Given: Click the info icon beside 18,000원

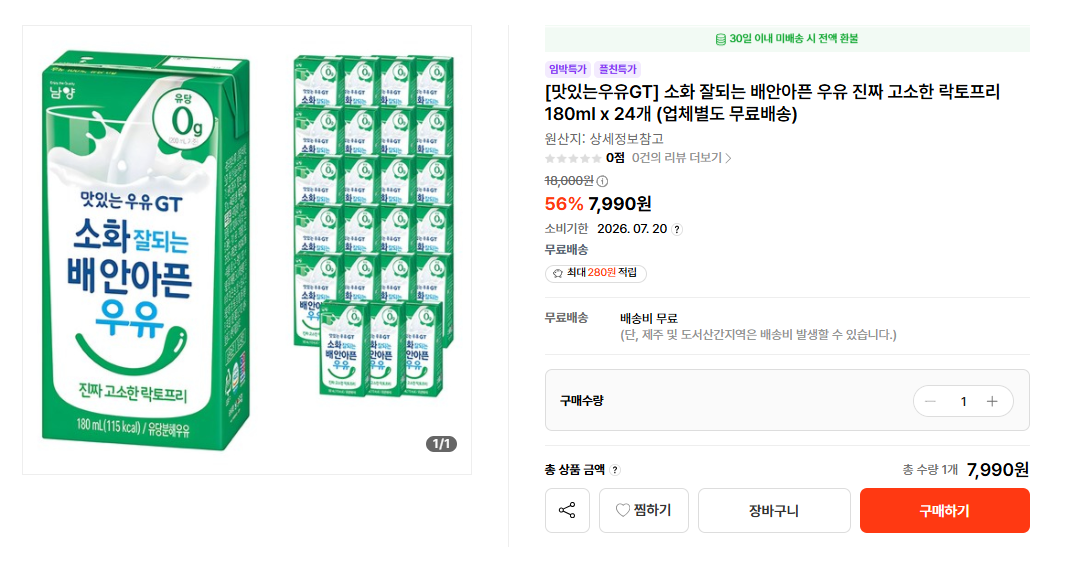Looking at the screenshot, I should (x=602, y=181).
